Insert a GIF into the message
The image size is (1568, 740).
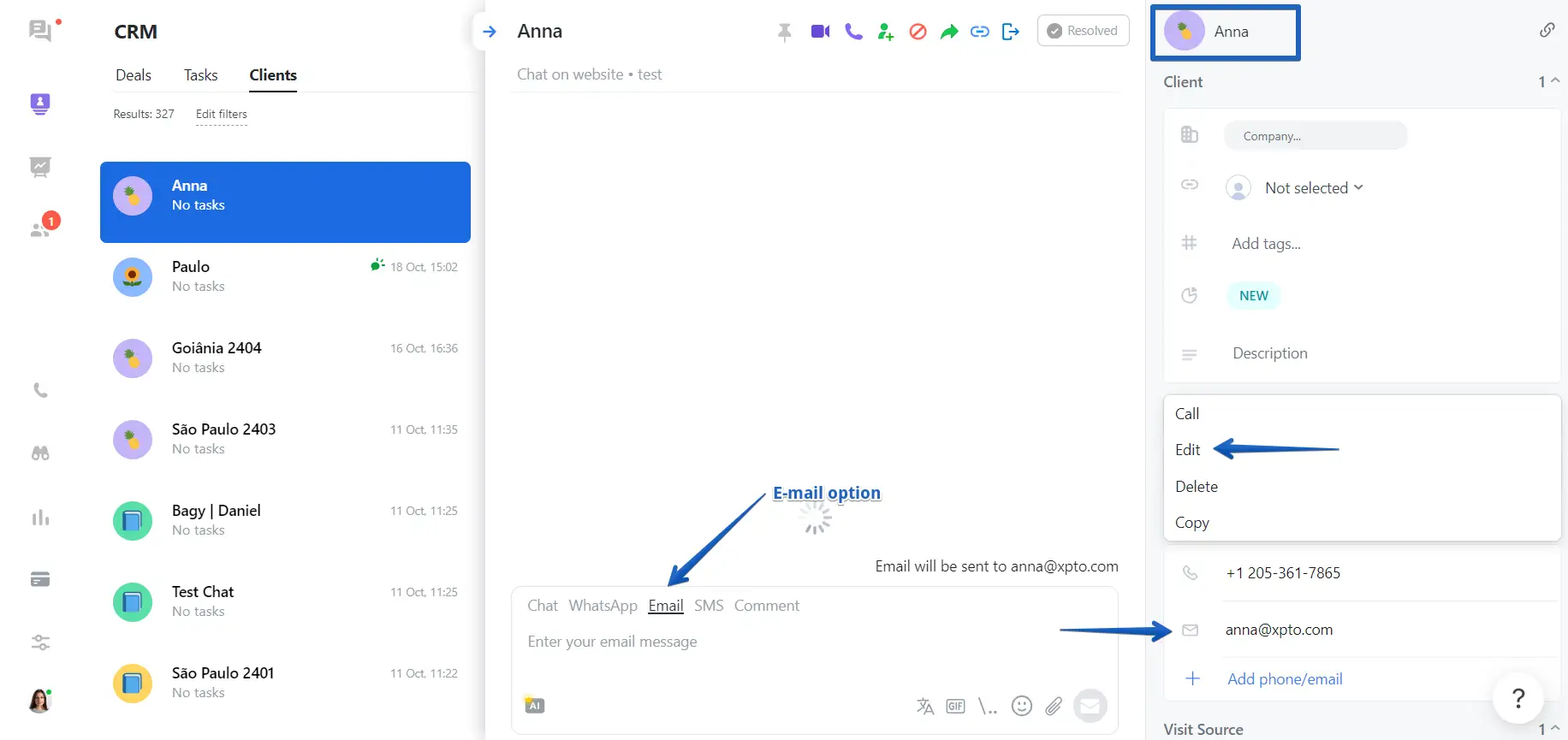(955, 706)
